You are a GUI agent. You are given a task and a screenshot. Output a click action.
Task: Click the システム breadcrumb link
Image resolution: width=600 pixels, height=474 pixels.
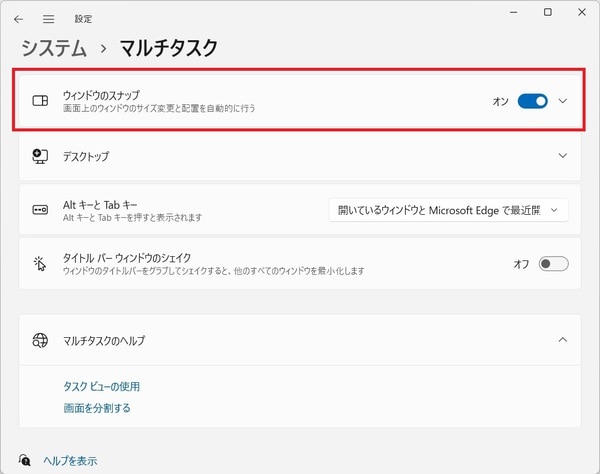click(54, 48)
